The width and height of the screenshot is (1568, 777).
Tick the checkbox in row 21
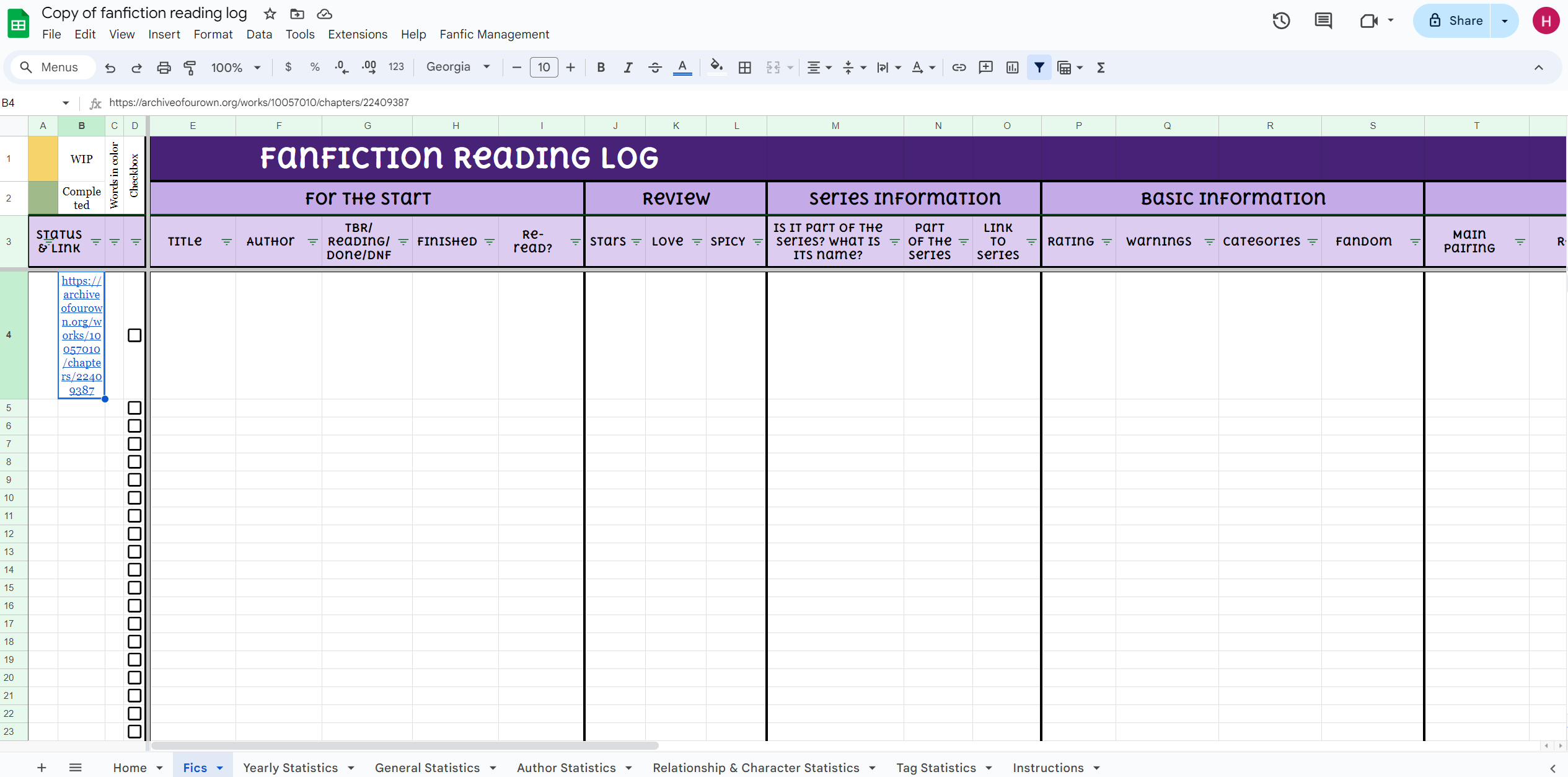click(134, 696)
